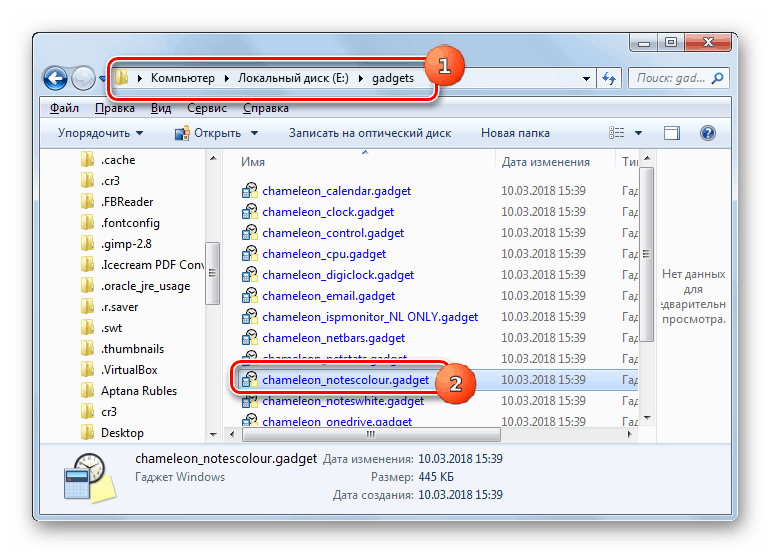Click the folder icon in address bar
Viewport: 771px width, 554px height.
coord(122,78)
